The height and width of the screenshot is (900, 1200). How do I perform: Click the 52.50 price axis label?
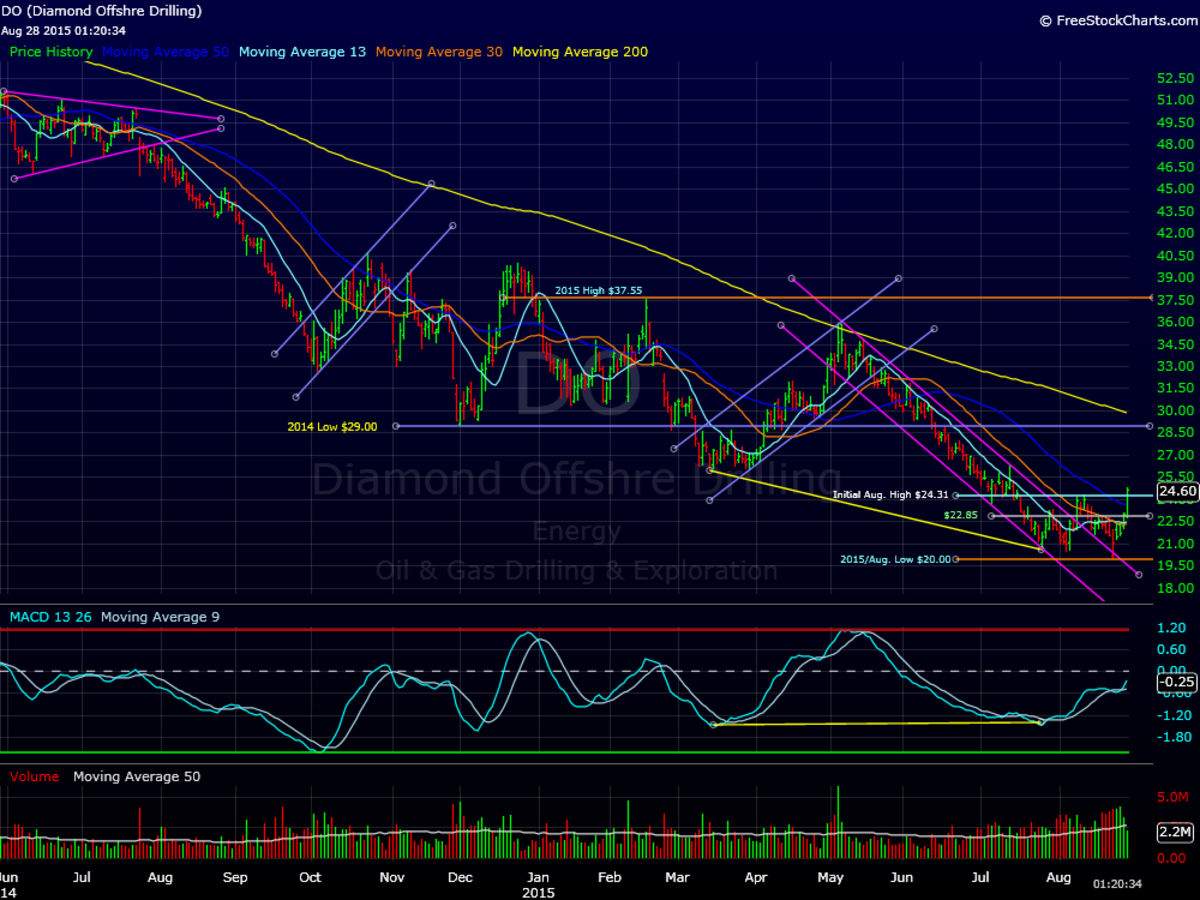(1173, 78)
